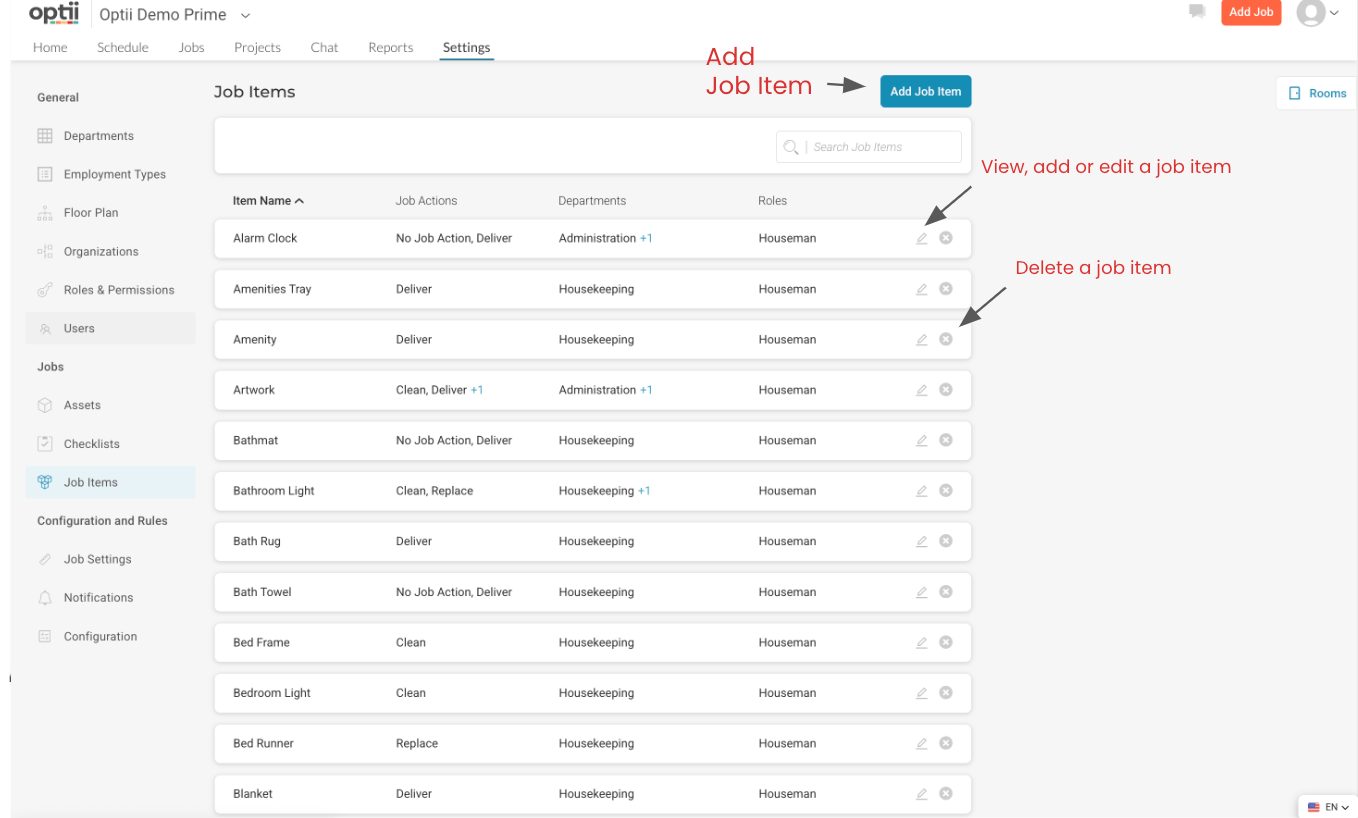
Task: Edit the Blanket job item
Action: (922, 794)
